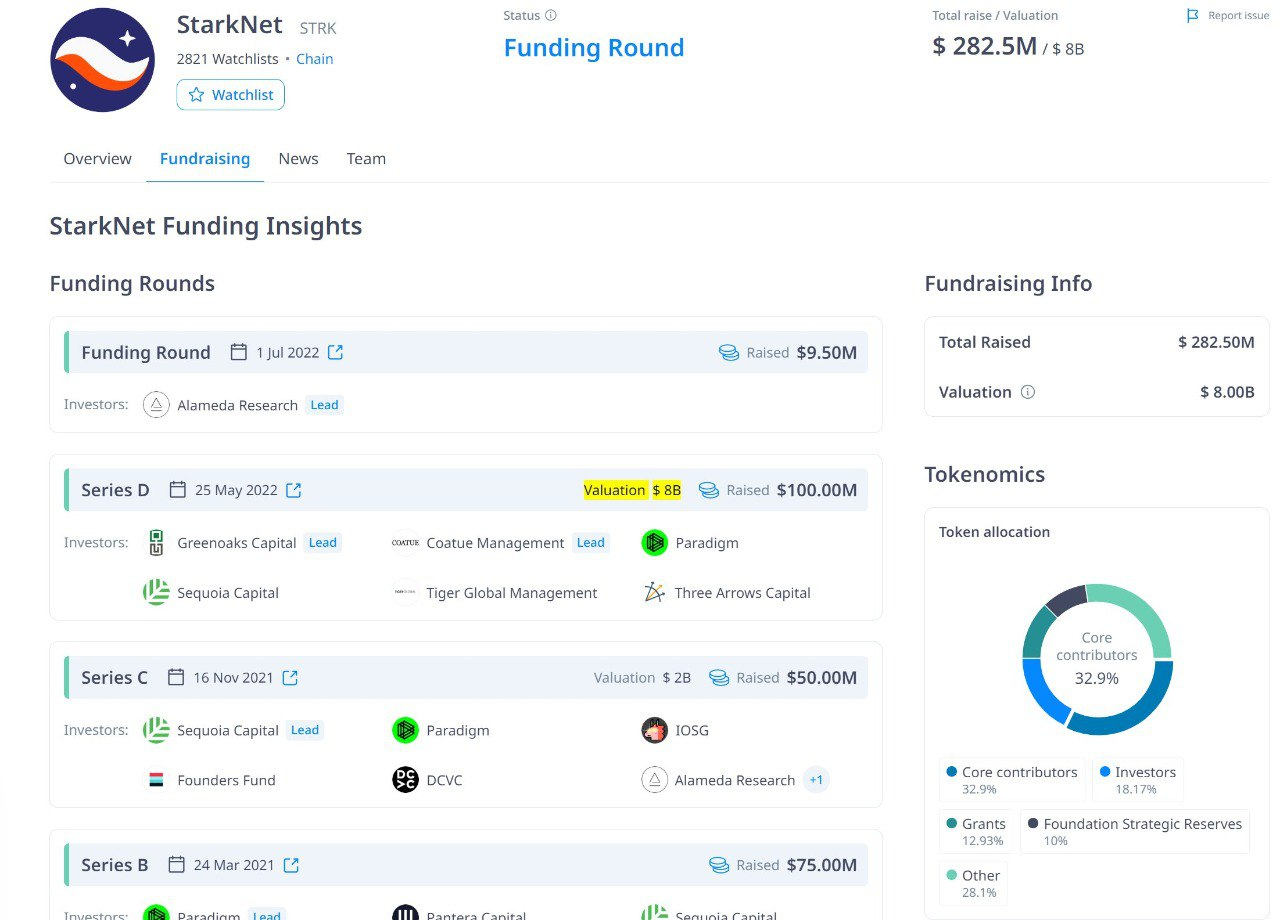The width and height of the screenshot is (1280, 920).
Task: Click the STRK ticker label
Action: (318, 27)
